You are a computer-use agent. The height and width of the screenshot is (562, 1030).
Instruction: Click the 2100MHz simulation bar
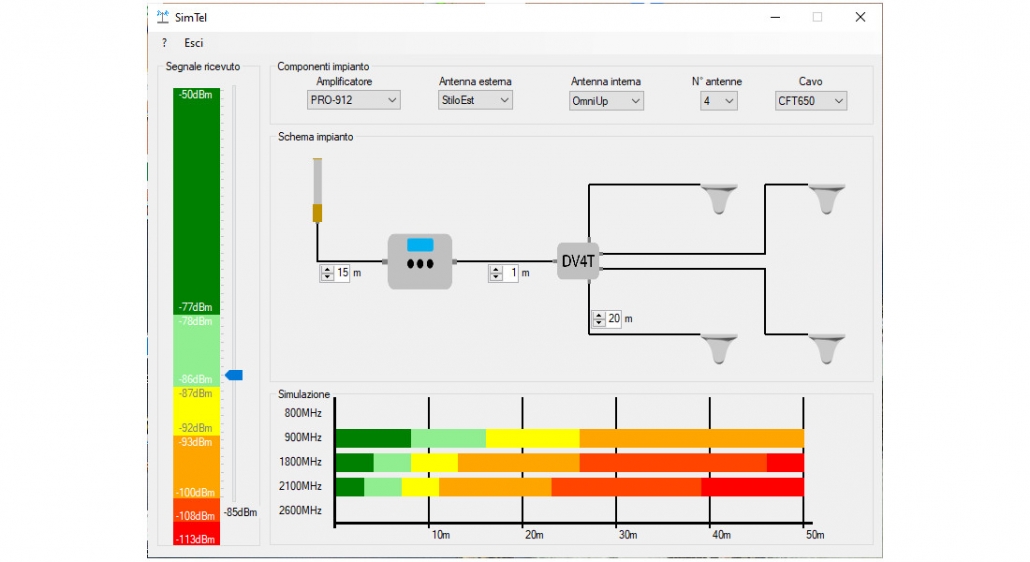[x=570, y=486]
